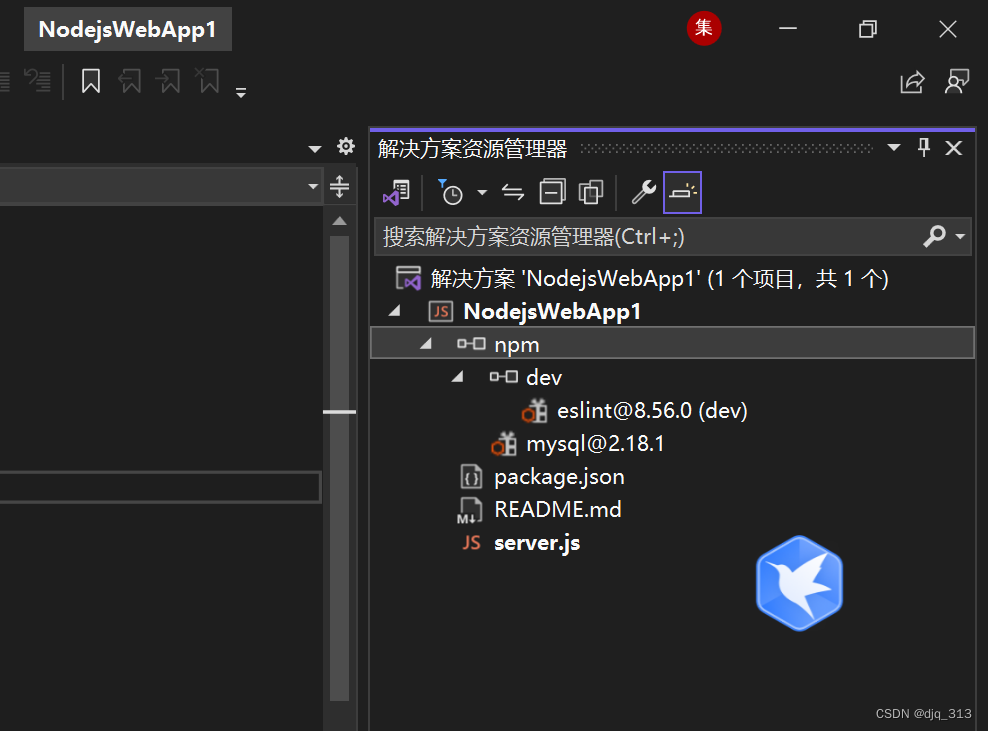Switch between solutions and folder views
The height and width of the screenshot is (731, 988).
coord(396,192)
